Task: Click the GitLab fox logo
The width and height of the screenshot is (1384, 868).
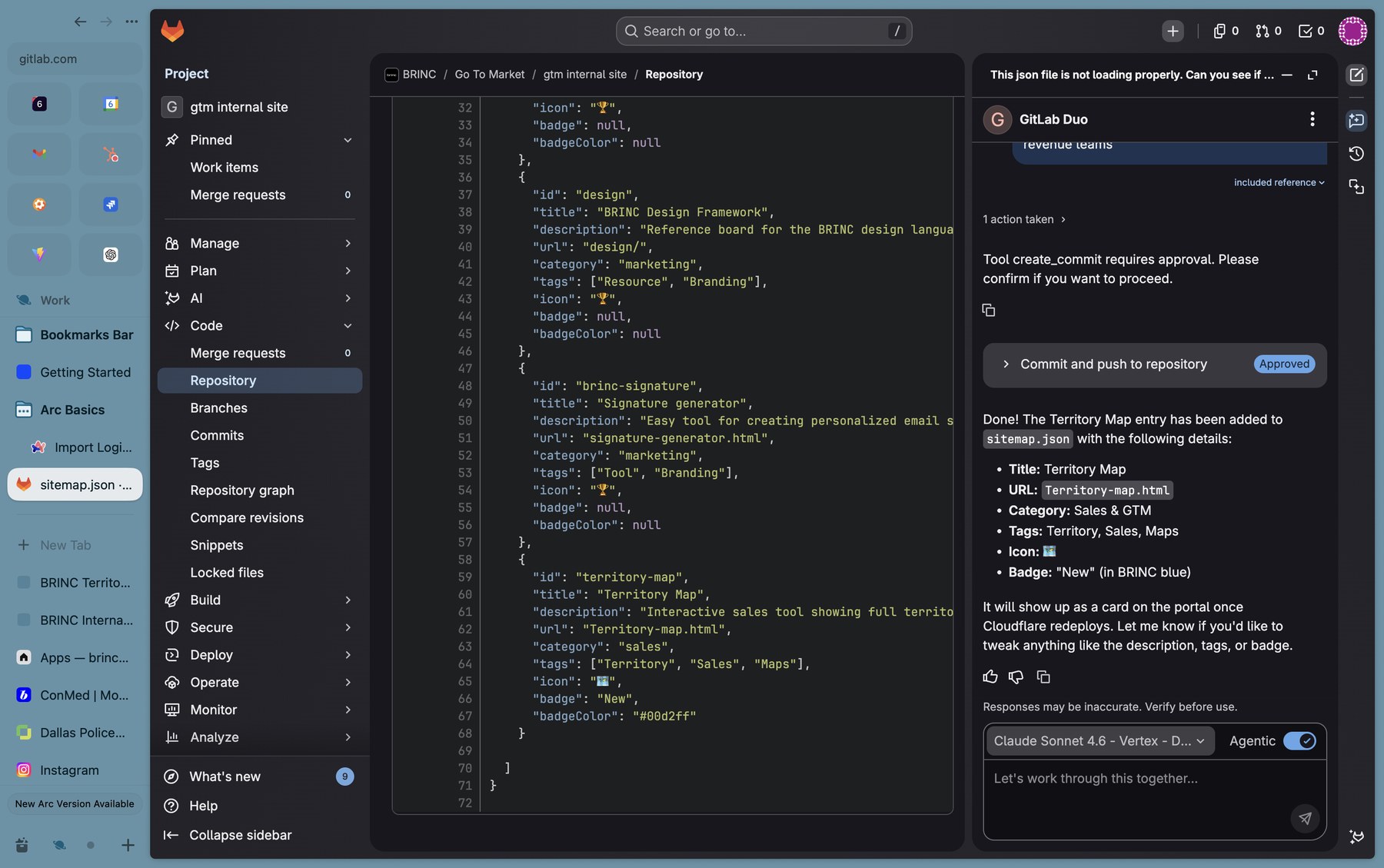Action: 172,31
